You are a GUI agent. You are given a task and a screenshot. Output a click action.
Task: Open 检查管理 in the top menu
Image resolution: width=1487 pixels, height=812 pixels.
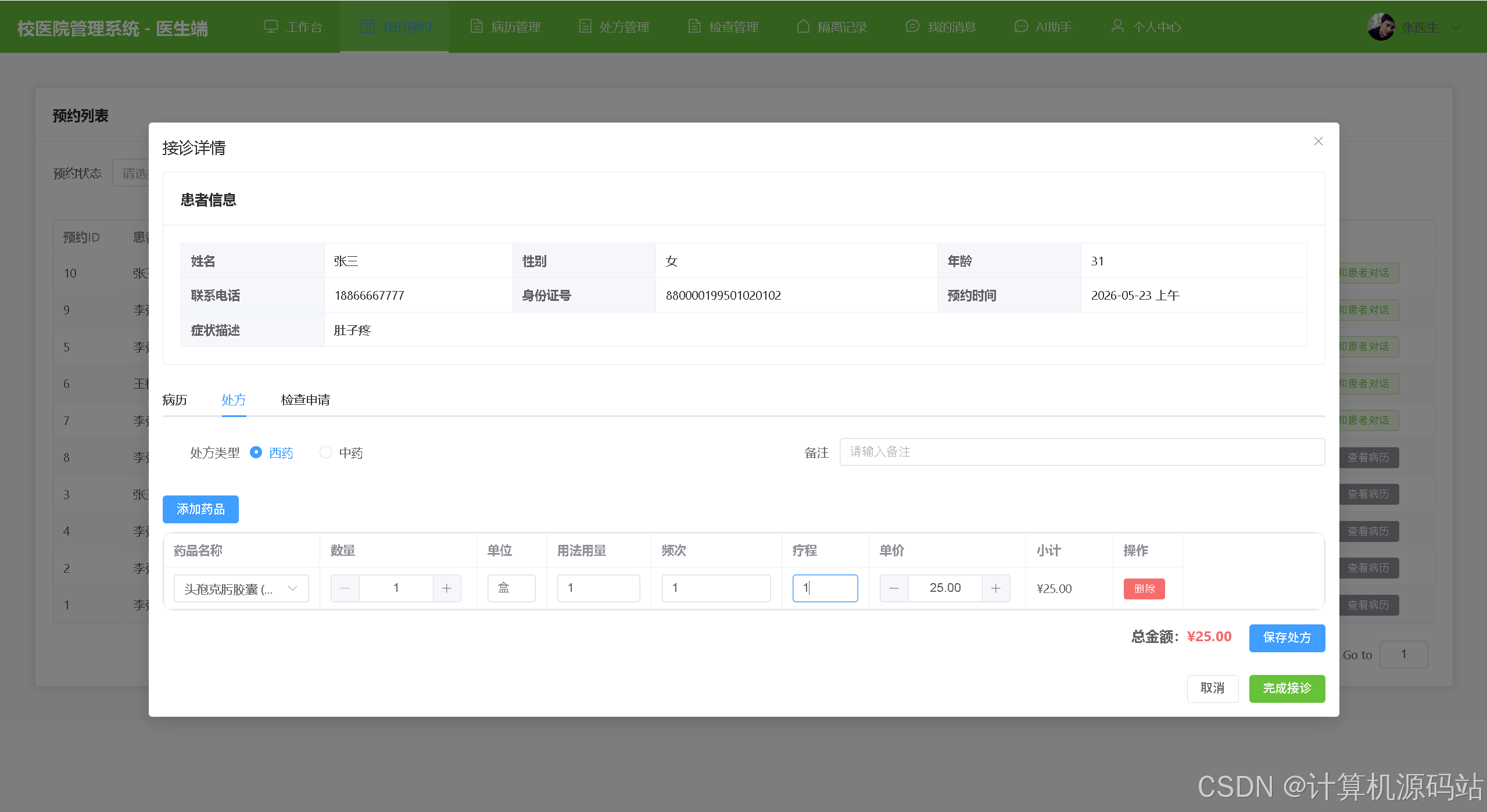click(x=723, y=27)
